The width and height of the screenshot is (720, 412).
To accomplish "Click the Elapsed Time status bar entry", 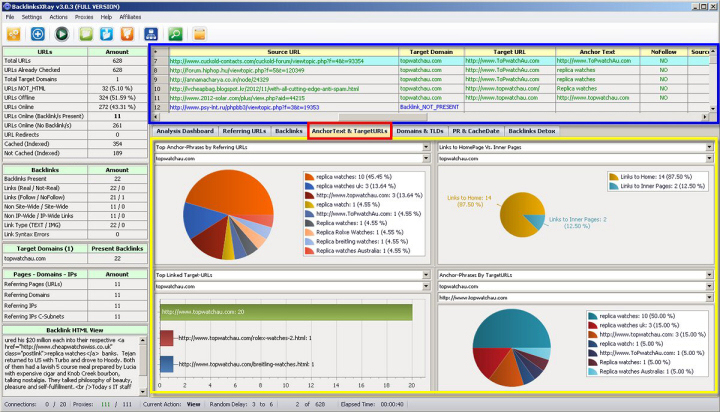I will pyautogui.click(x=372, y=405).
